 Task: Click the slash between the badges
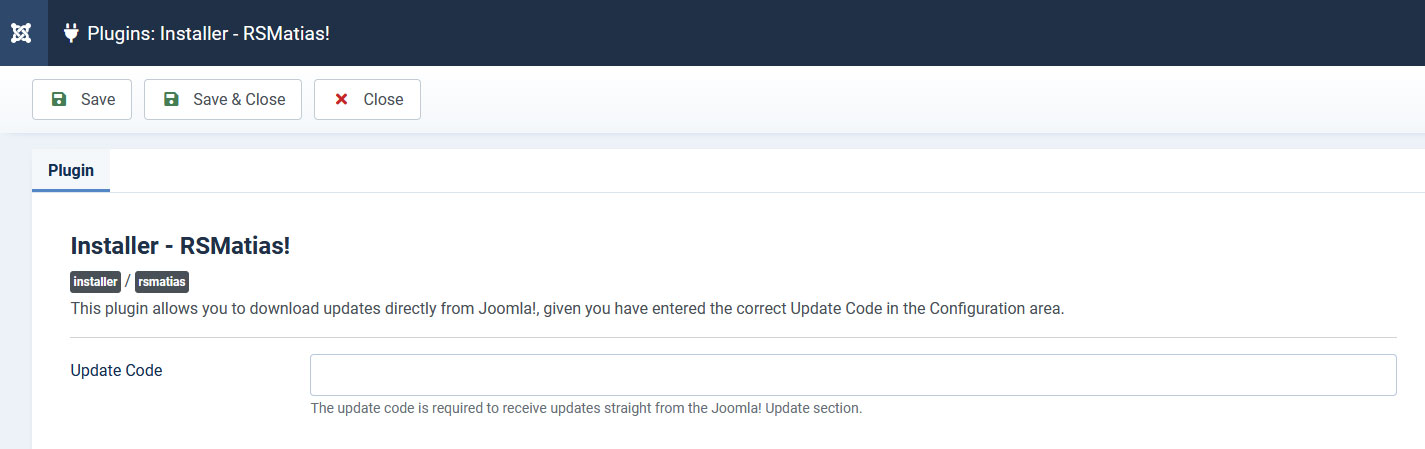(x=128, y=282)
